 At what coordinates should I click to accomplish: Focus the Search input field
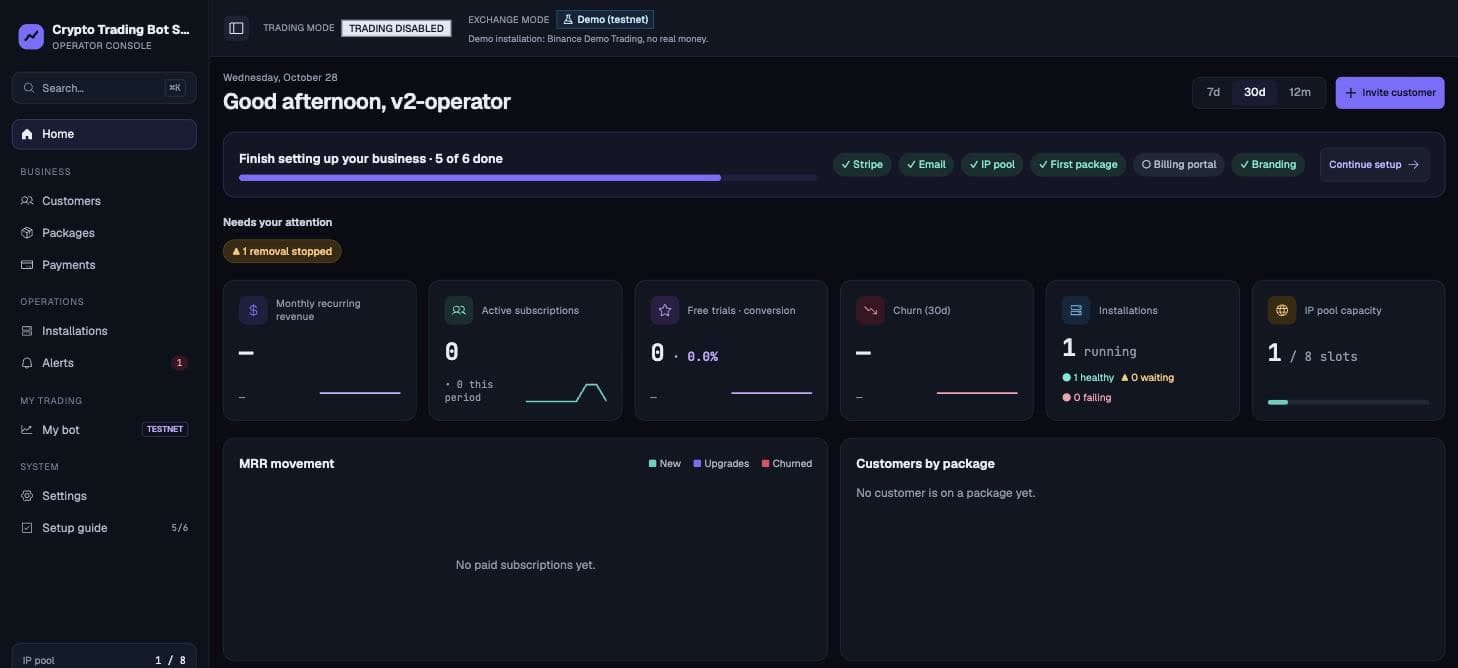(104, 88)
